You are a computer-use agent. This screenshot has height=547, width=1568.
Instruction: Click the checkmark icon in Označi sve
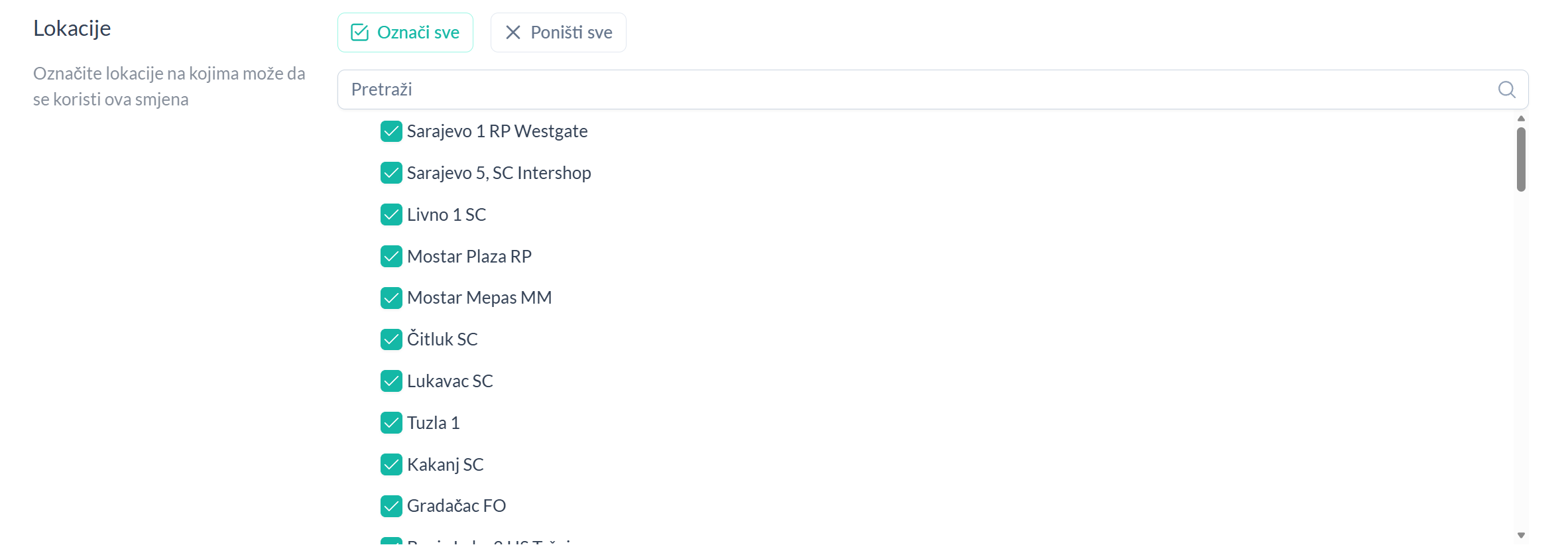[359, 32]
